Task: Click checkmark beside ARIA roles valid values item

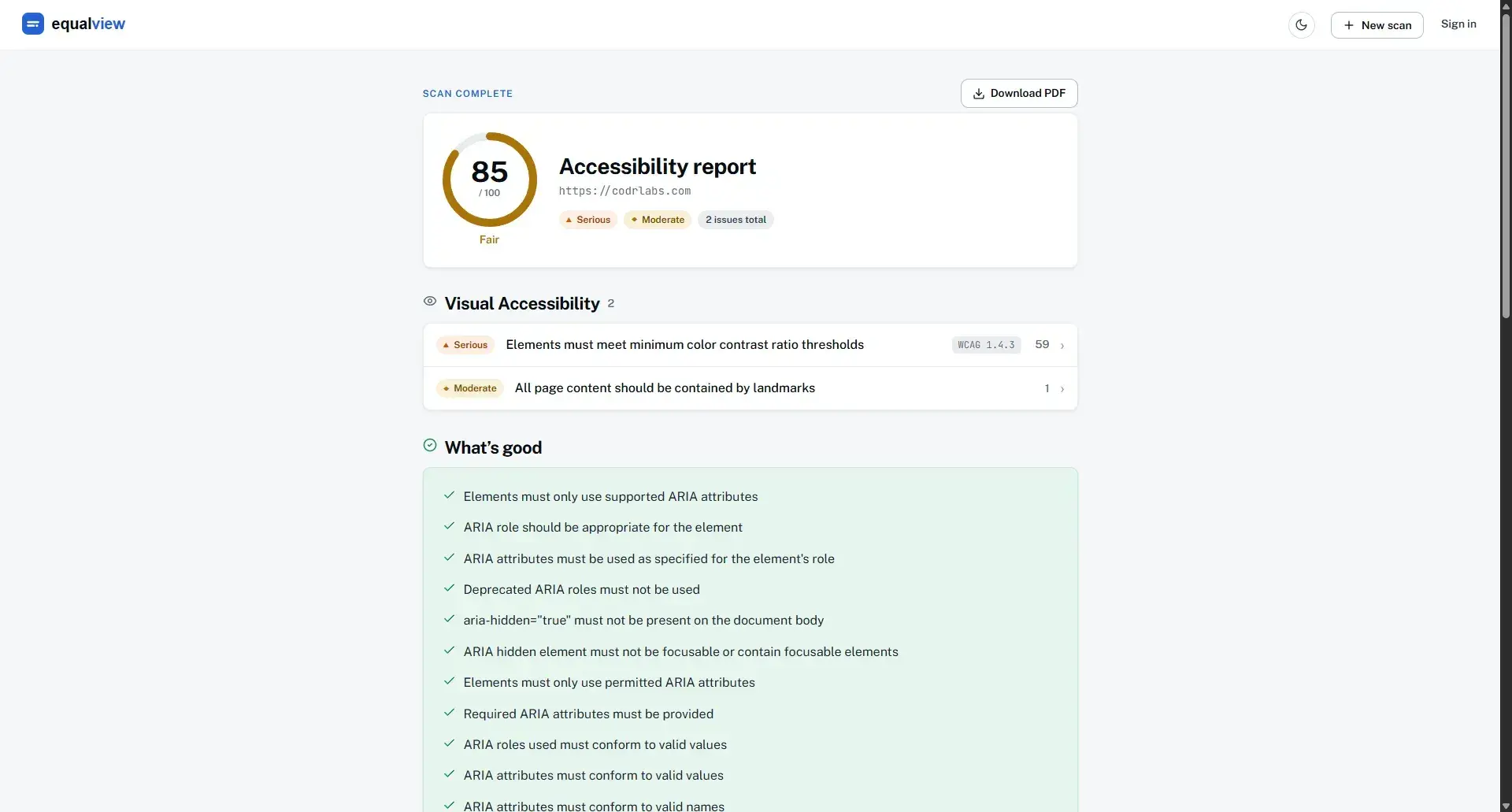Action: [449, 743]
